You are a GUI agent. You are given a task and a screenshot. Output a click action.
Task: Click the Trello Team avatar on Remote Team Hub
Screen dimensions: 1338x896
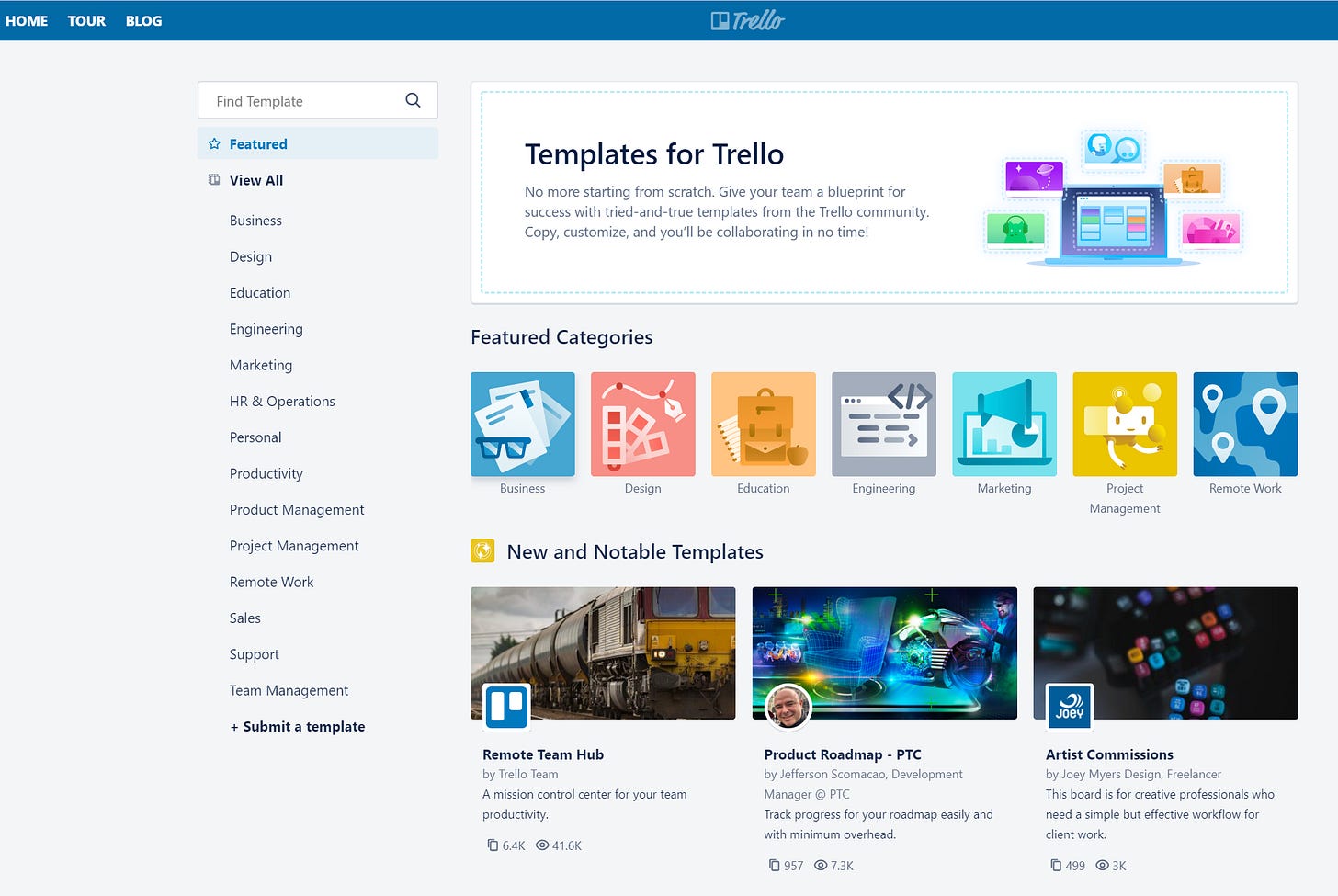(507, 706)
